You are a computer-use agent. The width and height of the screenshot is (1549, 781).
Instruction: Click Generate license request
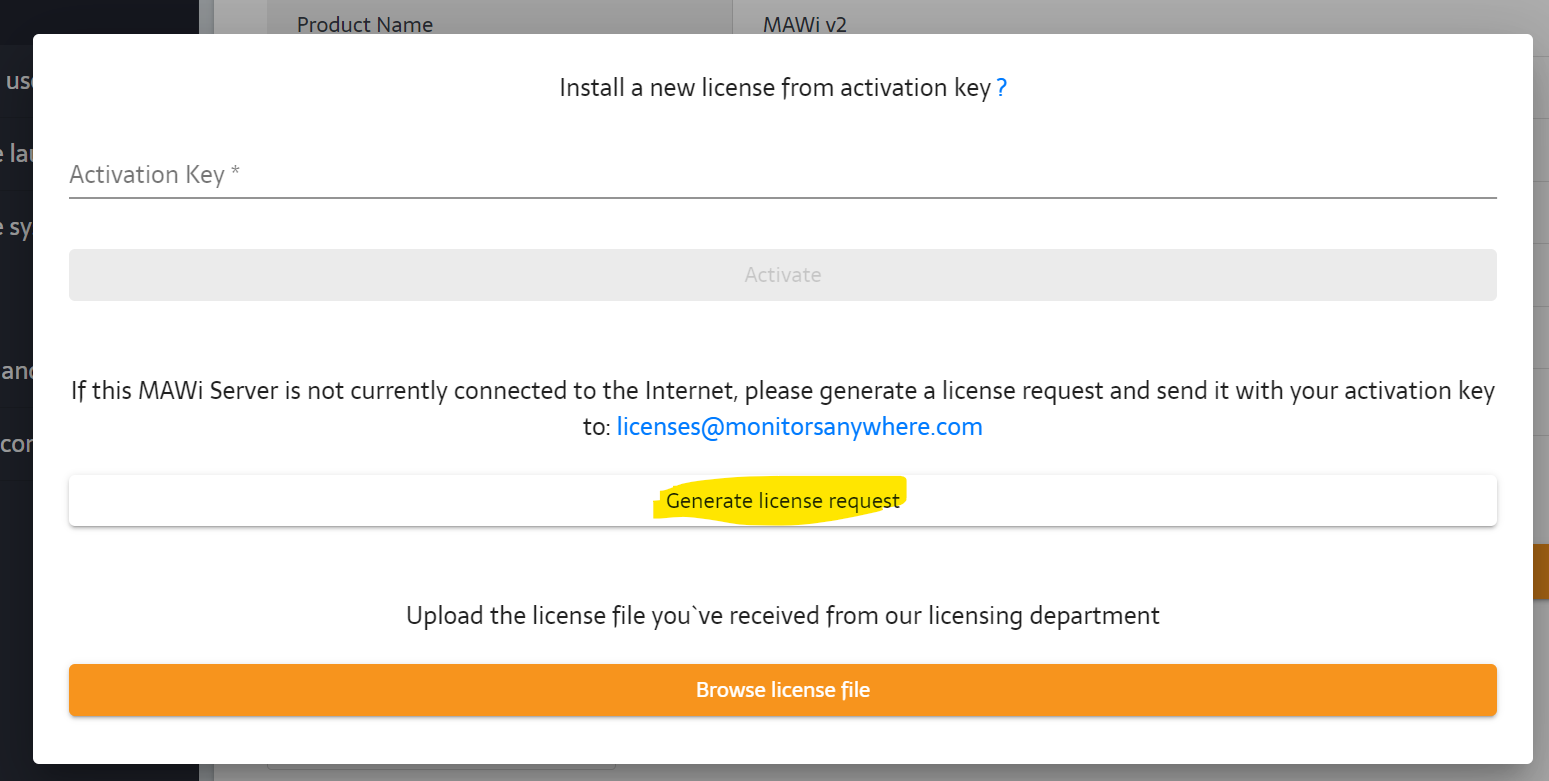(x=782, y=500)
